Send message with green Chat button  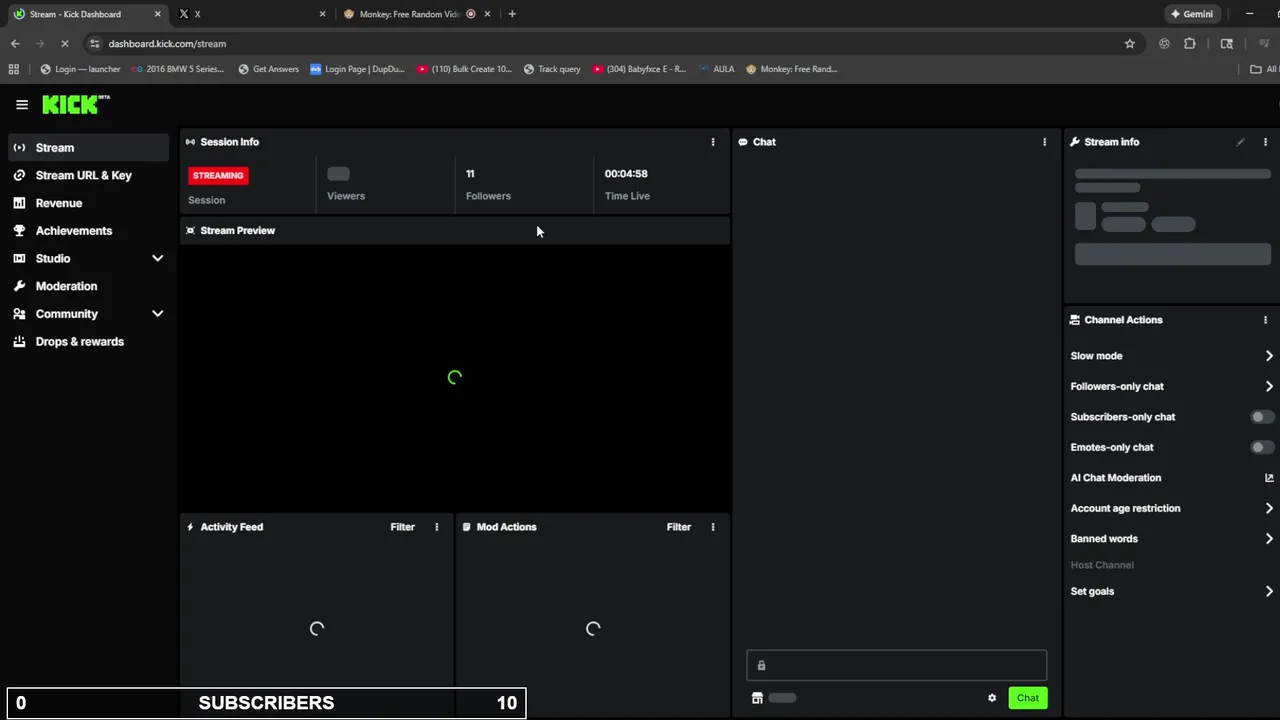click(x=1028, y=698)
